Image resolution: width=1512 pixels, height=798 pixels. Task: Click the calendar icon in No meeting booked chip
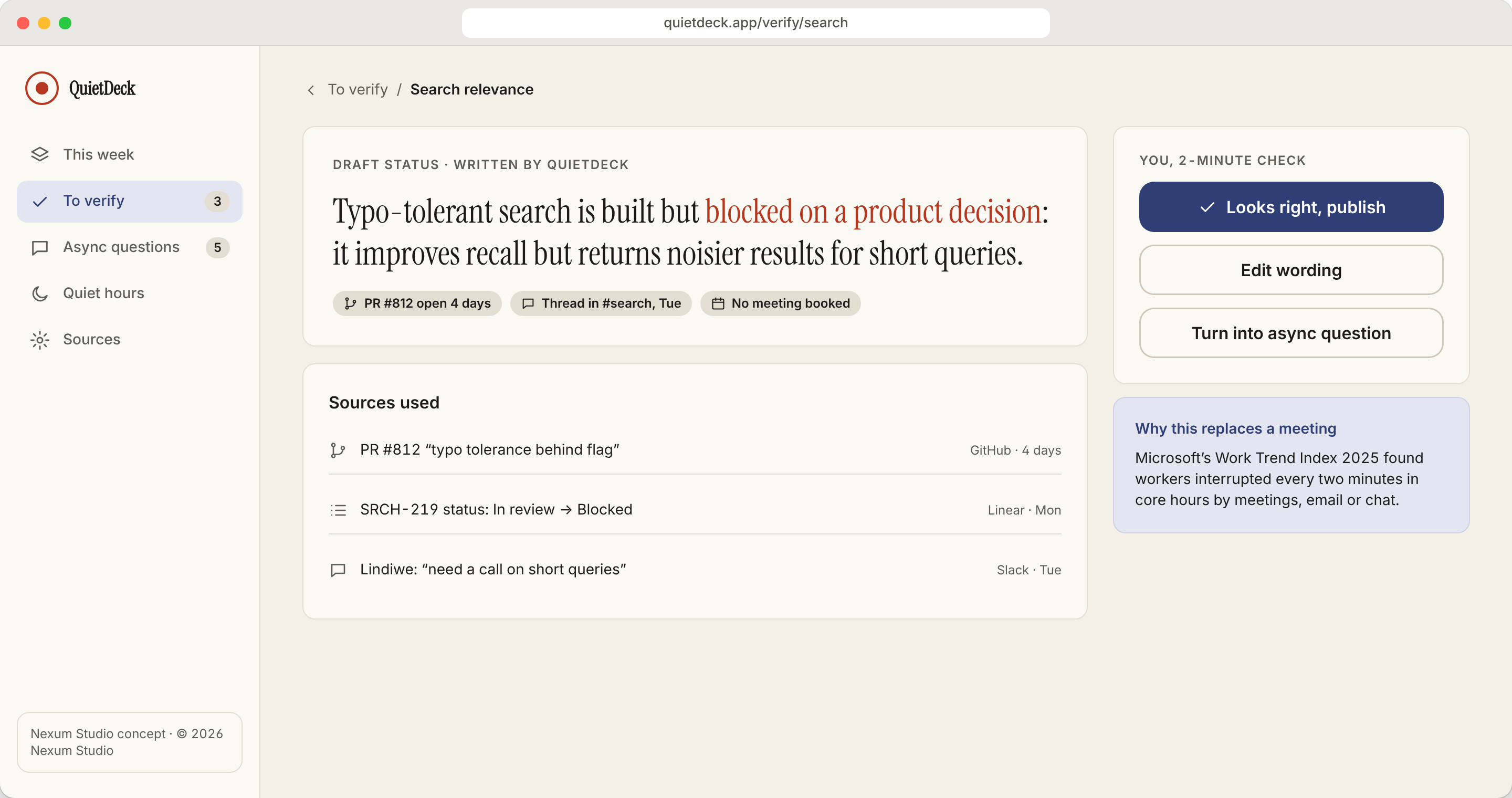click(x=717, y=303)
